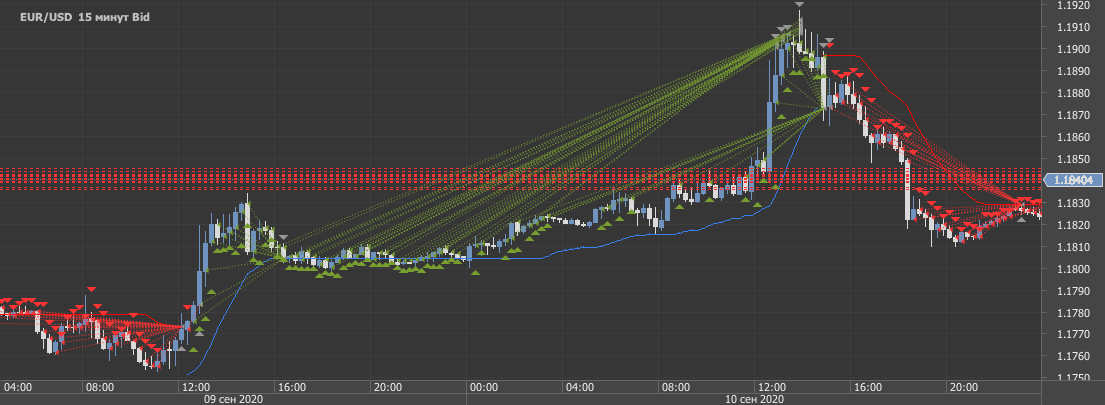Click the 09 сен 2020 date label

(x=233, y=399)
